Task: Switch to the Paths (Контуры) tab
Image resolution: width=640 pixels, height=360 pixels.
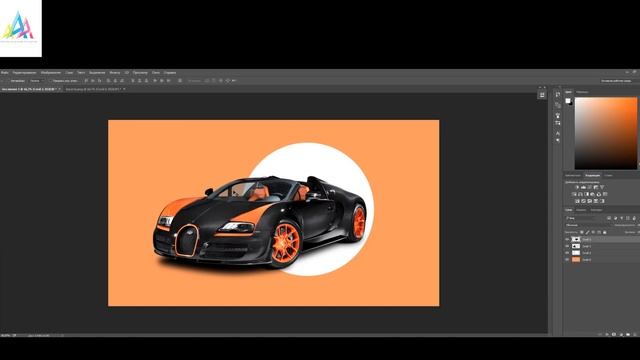Action: (x=596, y=210)
